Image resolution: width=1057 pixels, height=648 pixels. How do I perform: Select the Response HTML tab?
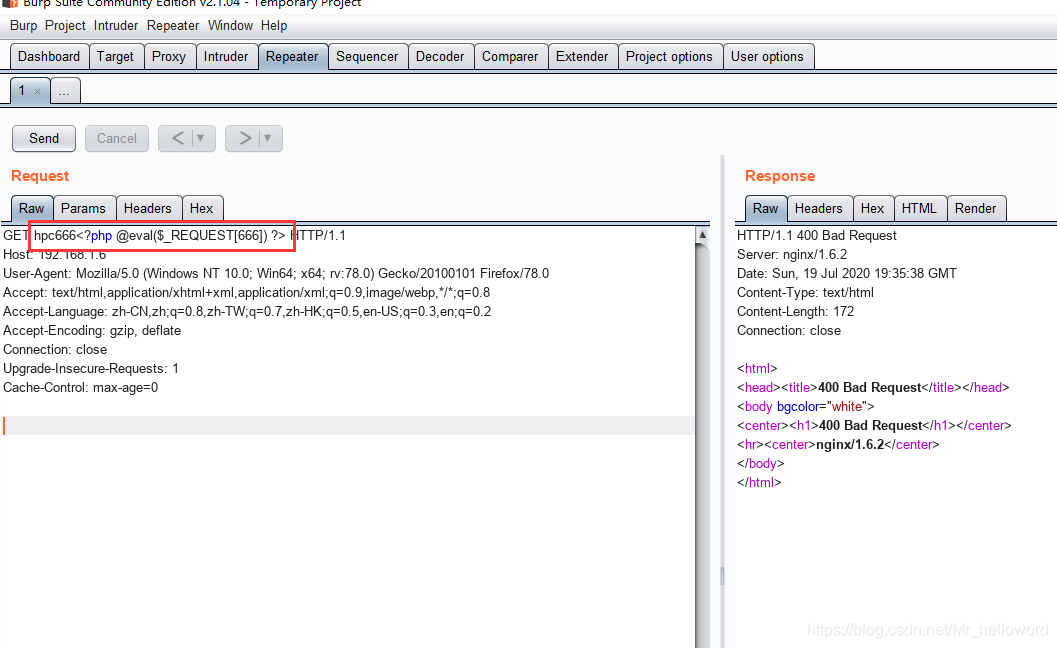tap(919, 208)
